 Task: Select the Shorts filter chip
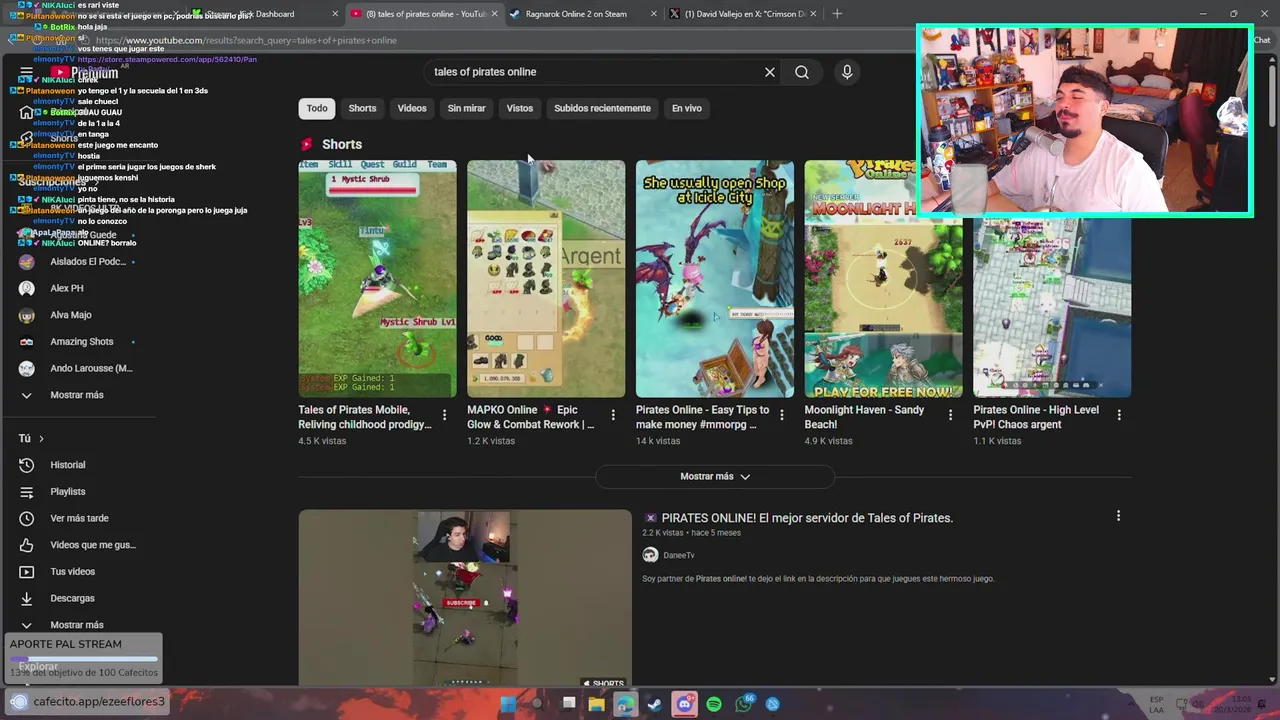362,108
